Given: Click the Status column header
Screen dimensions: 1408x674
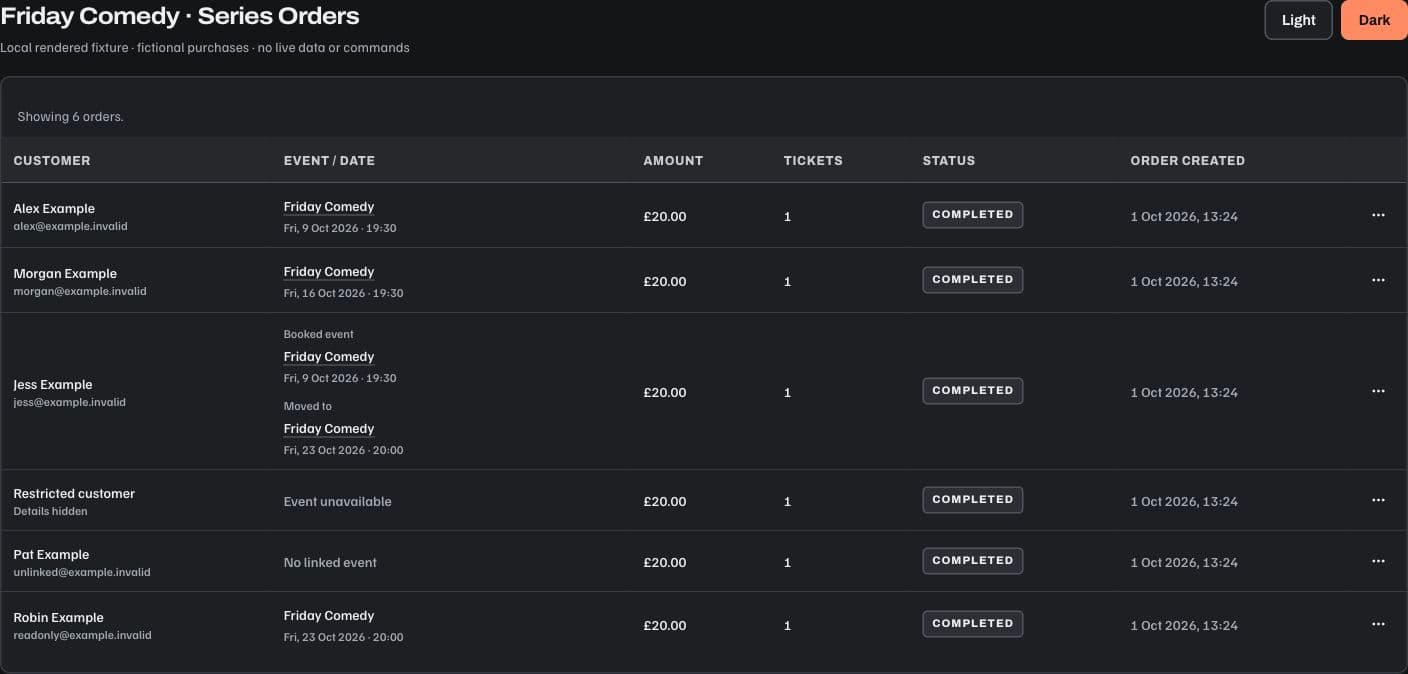Looking at the screenshot, I should (948, 160).
